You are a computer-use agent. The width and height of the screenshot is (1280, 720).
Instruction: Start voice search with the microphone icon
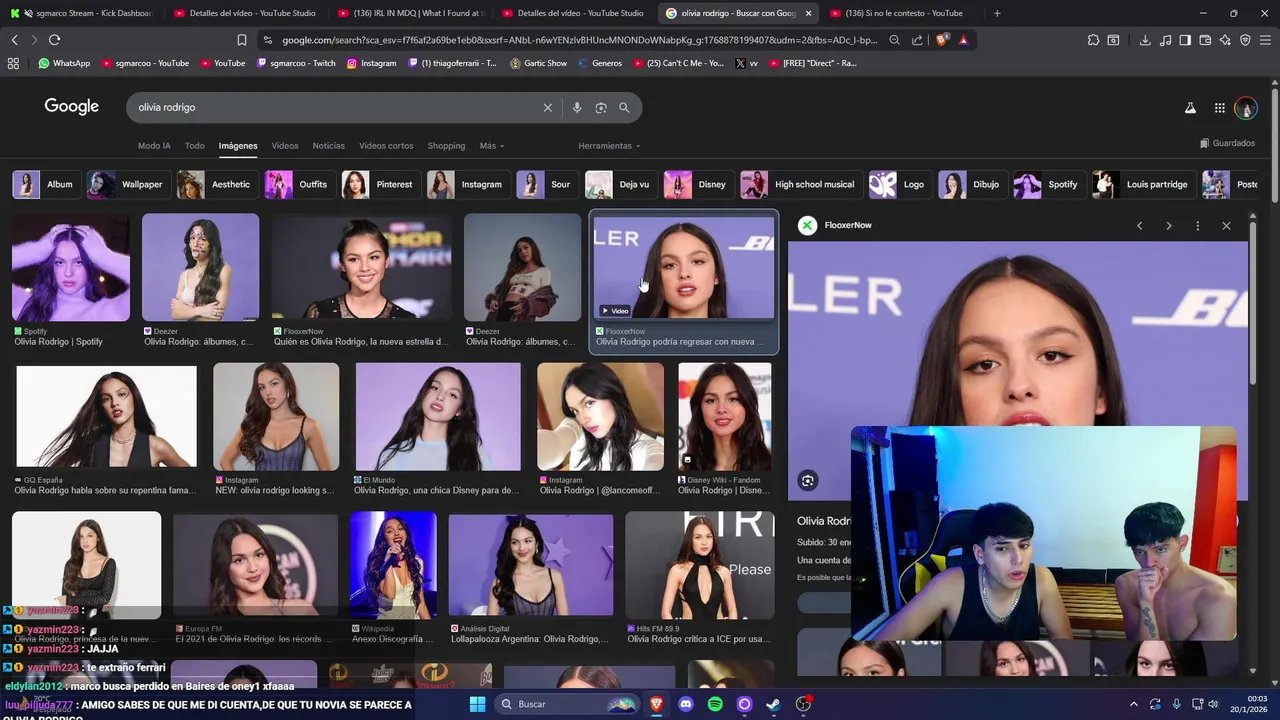577,108
